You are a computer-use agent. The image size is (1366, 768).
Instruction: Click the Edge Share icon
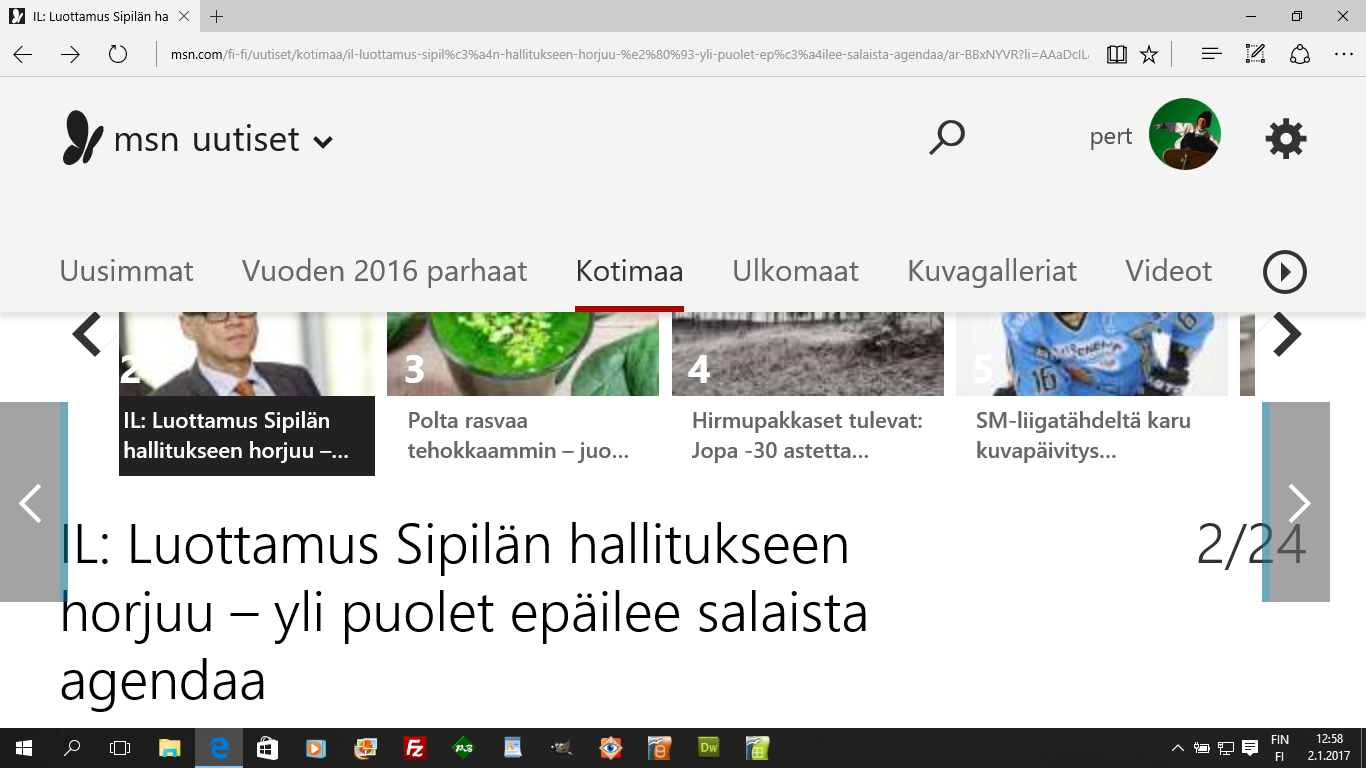(x=1300, y=54)
